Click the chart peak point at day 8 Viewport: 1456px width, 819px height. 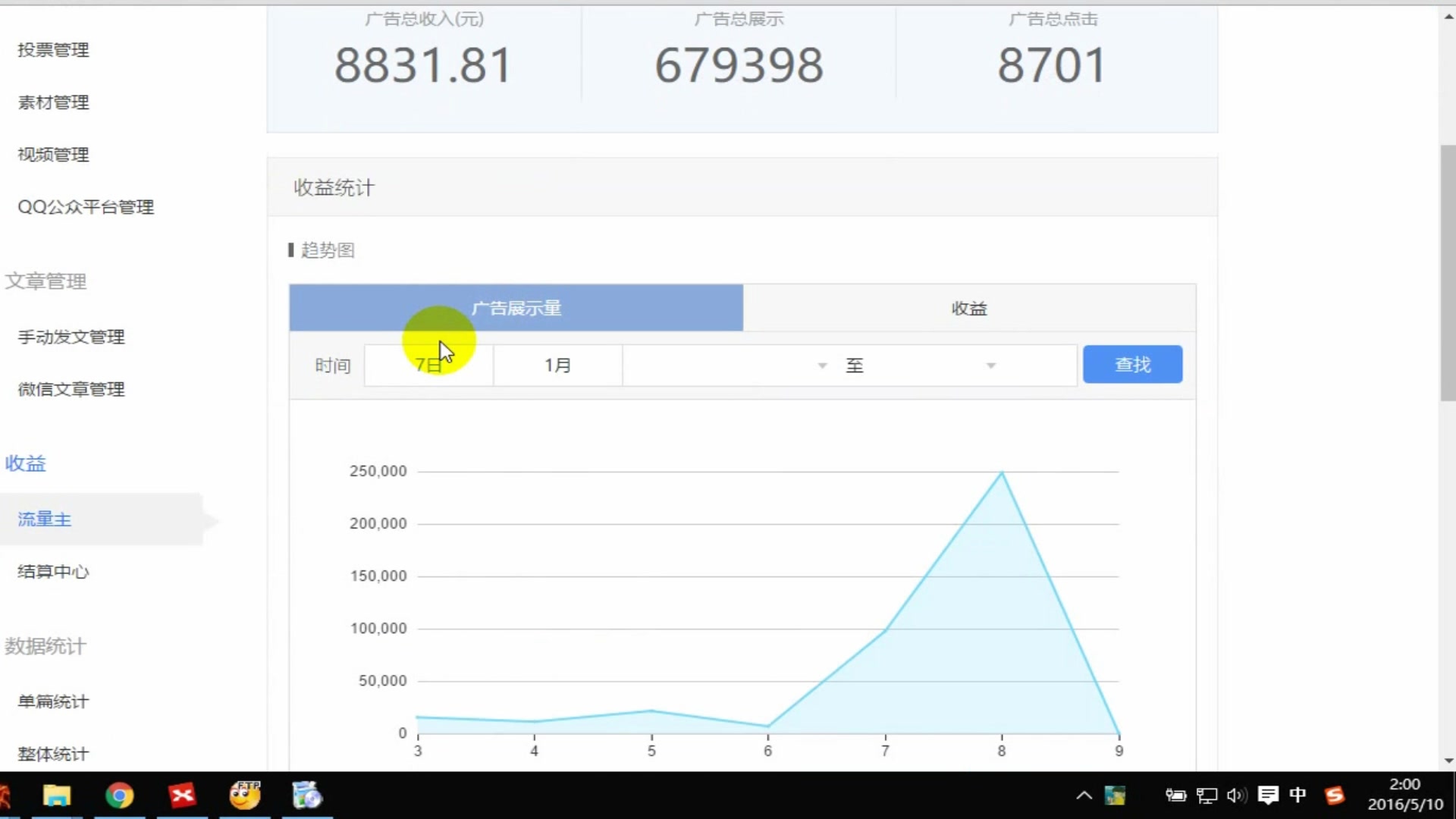point(1002,472)
